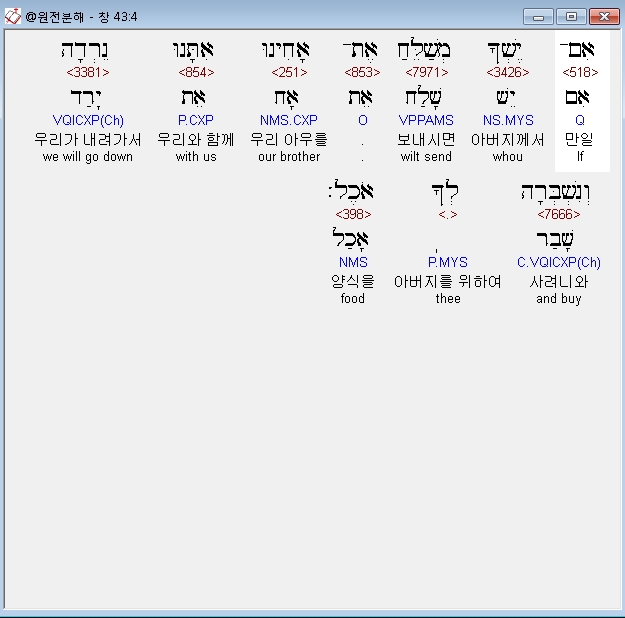Select parsing code NMS.CXP
This screenshot has width=625, height=618.
289,120
